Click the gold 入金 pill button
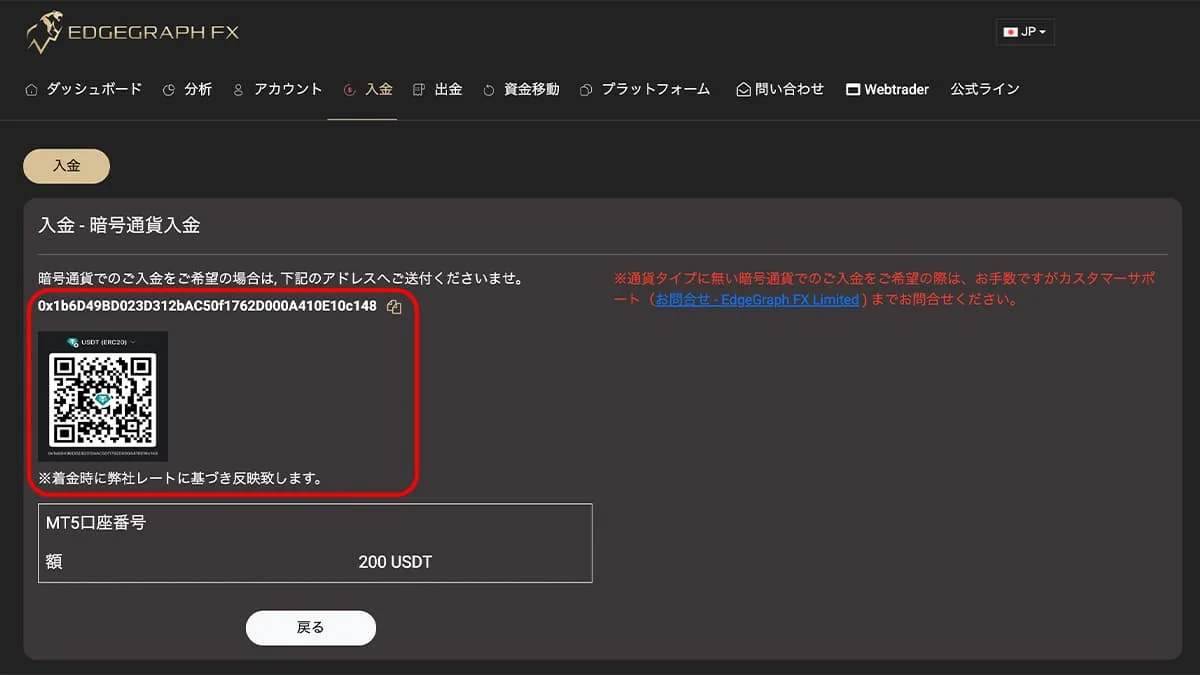This screenshot has width=1200, height=675. tap(66, 166)
